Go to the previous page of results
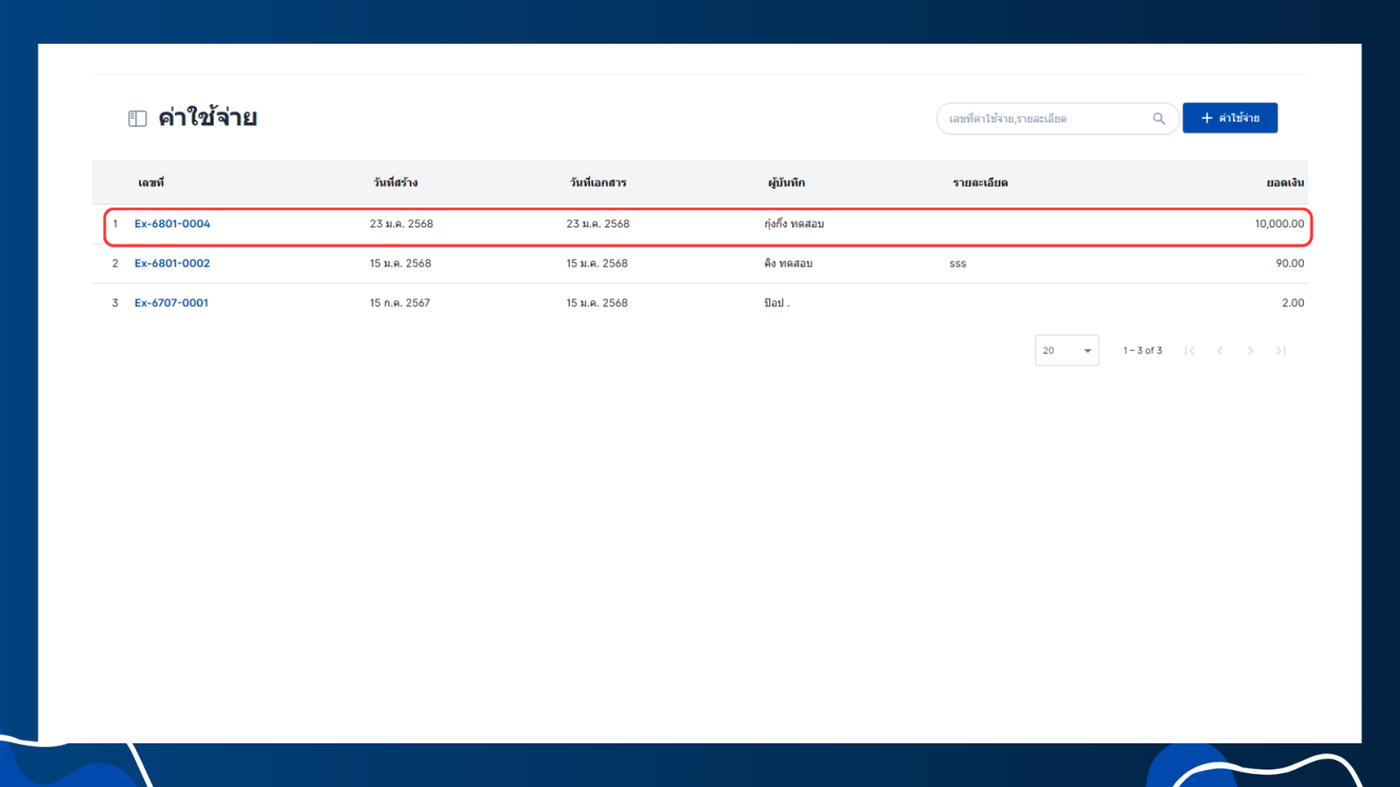This screenshot has height=787, width=1400. coord(1220,351)
